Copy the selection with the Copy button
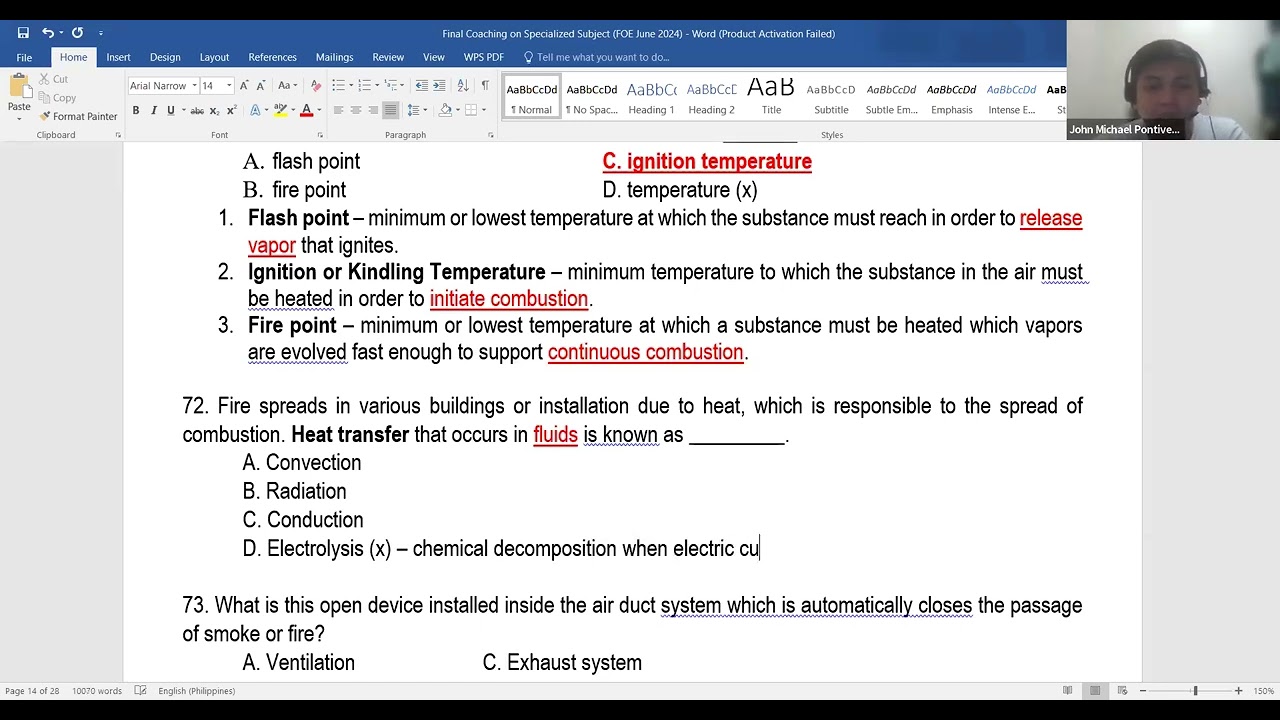Image resolution: width=1280 pixels, height=720 pixels. point(57,98)
